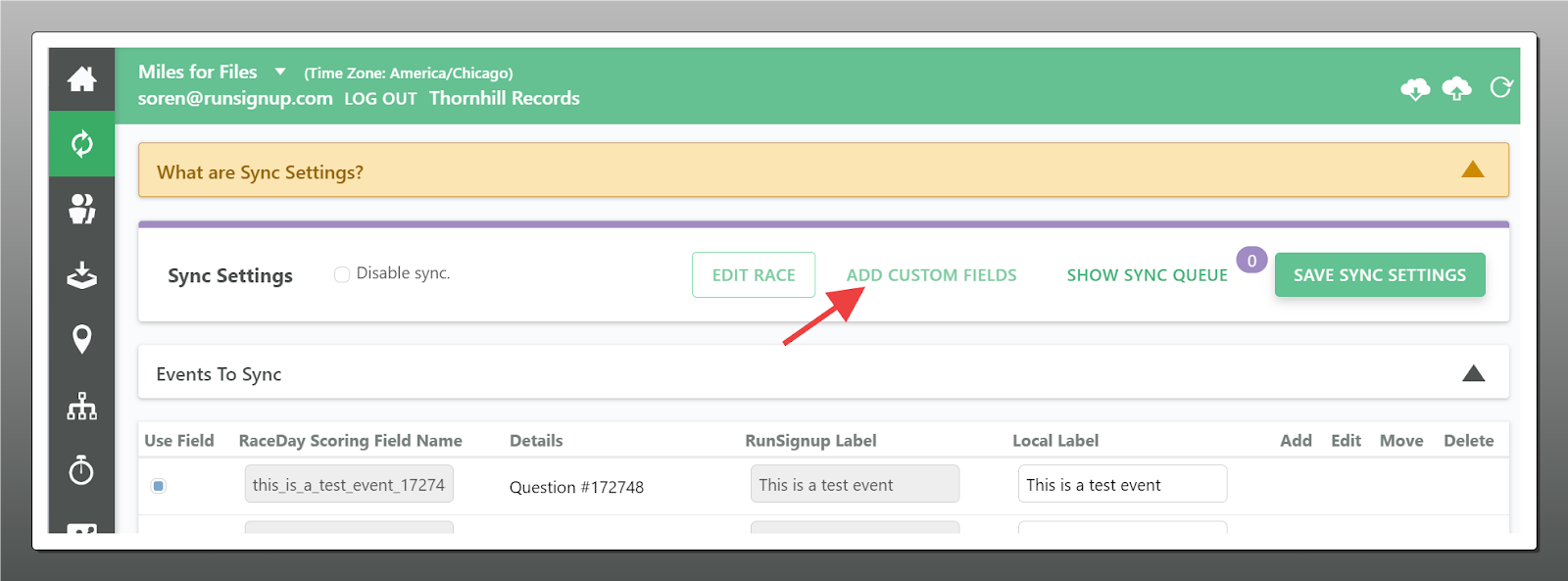
Task: Toggle the Disable sync checkbox
Action: 342,274
